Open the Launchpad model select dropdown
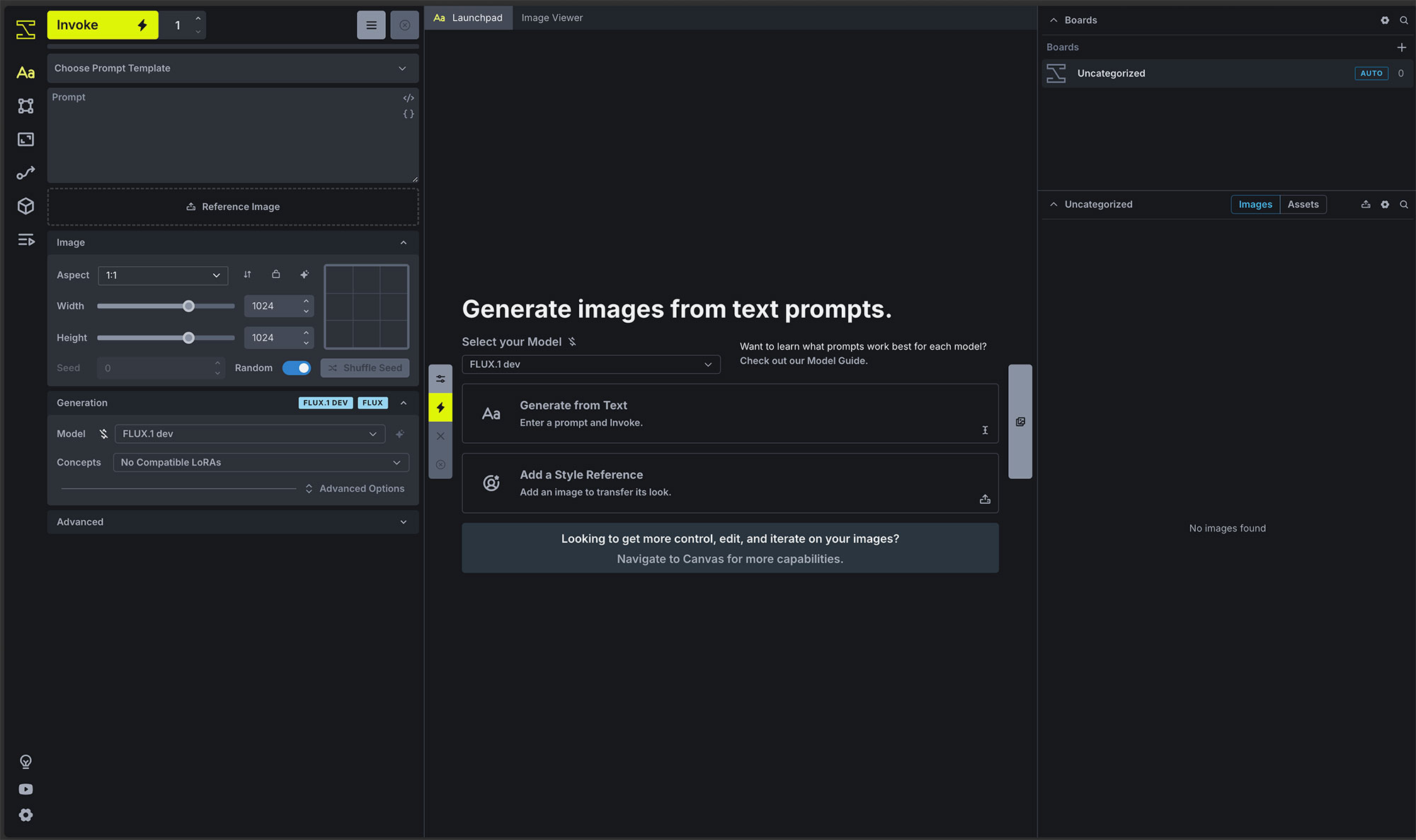This screenshot has height=840, width=1416. (x=591, y=364)
